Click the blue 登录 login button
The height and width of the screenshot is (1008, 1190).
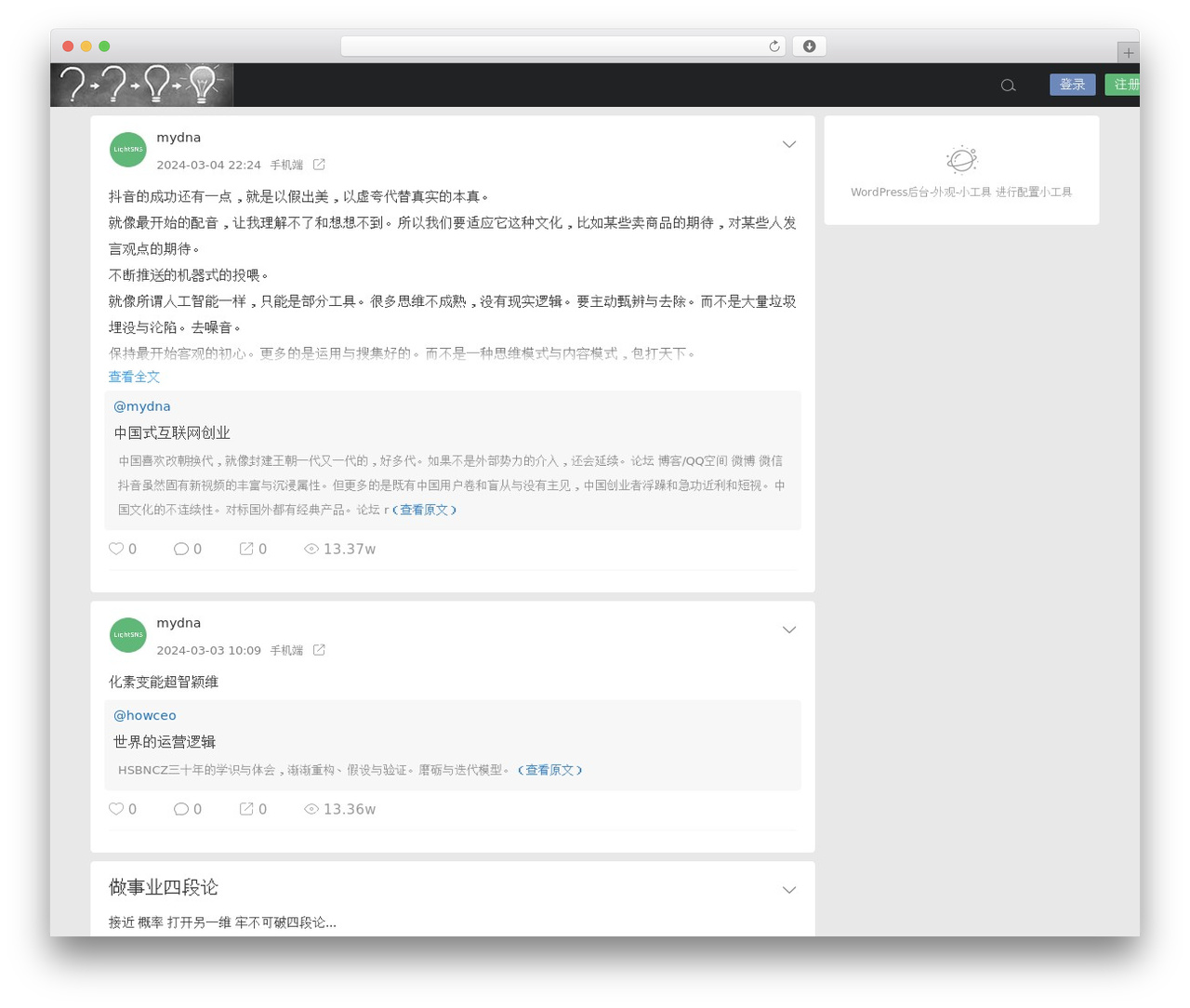click(1072, 85)
